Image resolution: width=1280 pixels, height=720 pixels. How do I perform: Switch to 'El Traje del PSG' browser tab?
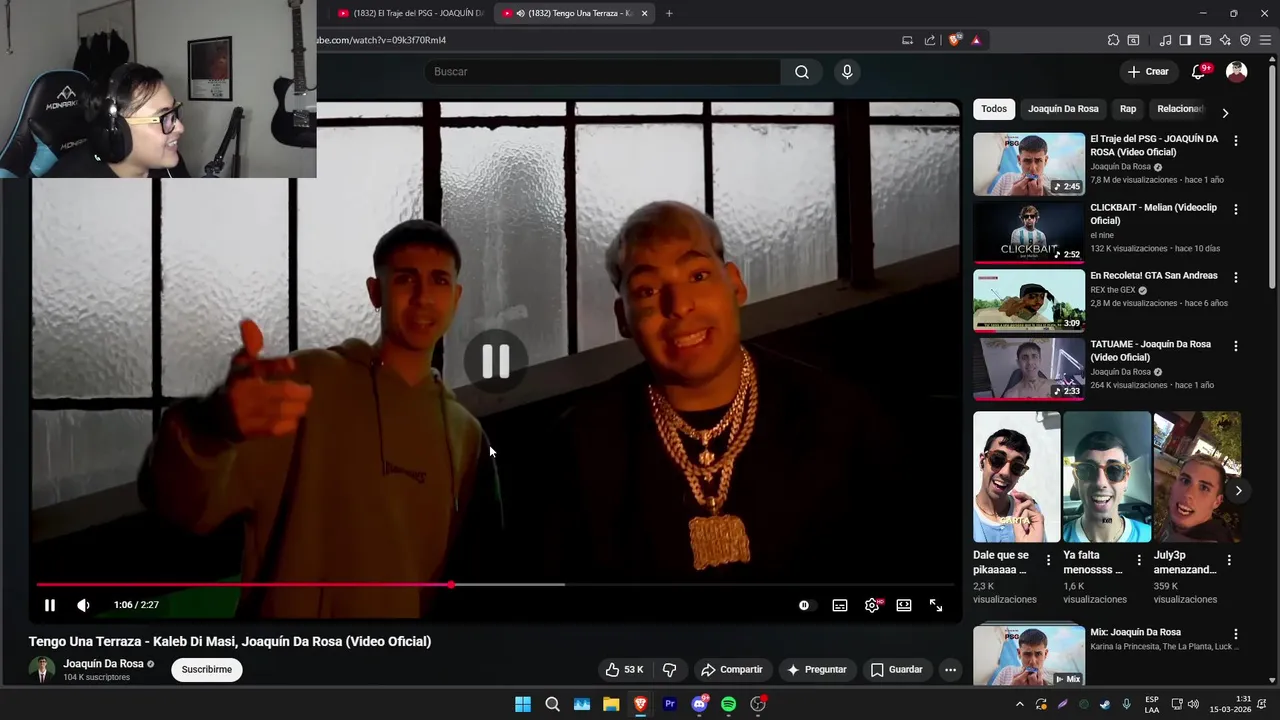(410, 13)
